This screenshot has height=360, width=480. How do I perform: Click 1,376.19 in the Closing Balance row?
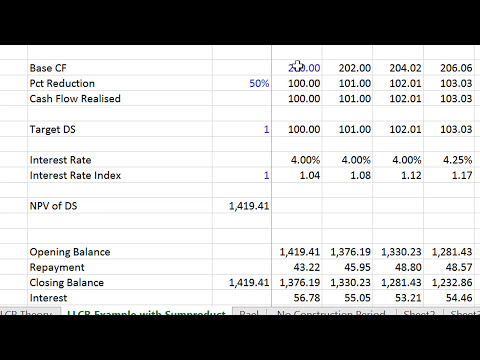click(x=297, y=283)
